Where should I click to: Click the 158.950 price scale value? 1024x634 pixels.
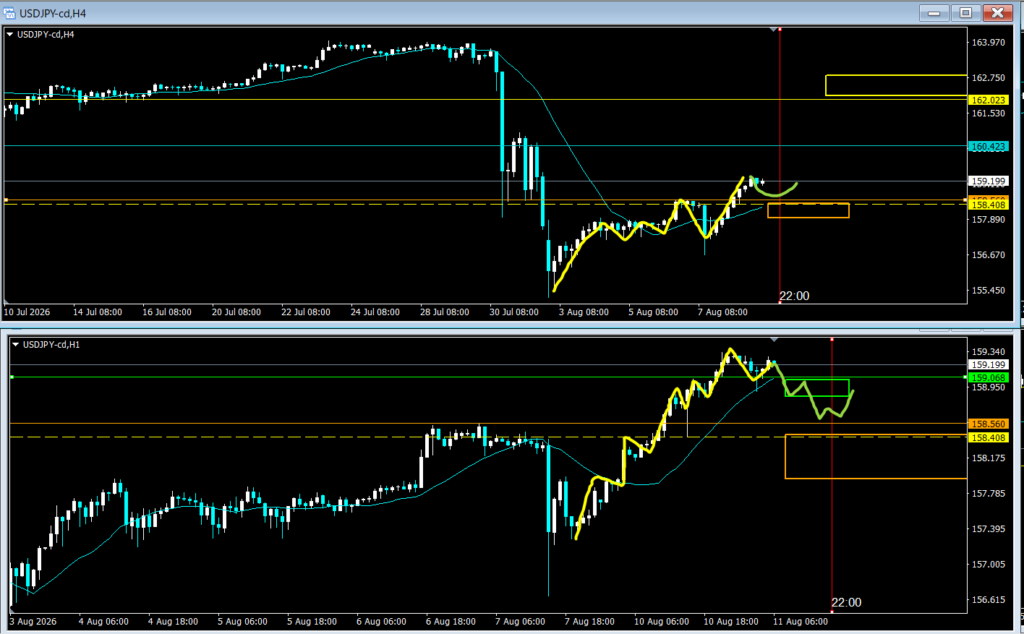point(989,387)
